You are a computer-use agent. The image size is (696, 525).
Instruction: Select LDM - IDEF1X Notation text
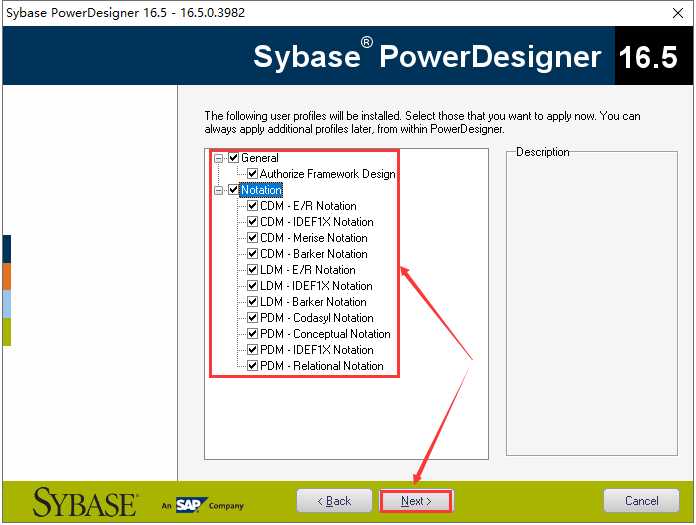[316, 286]
